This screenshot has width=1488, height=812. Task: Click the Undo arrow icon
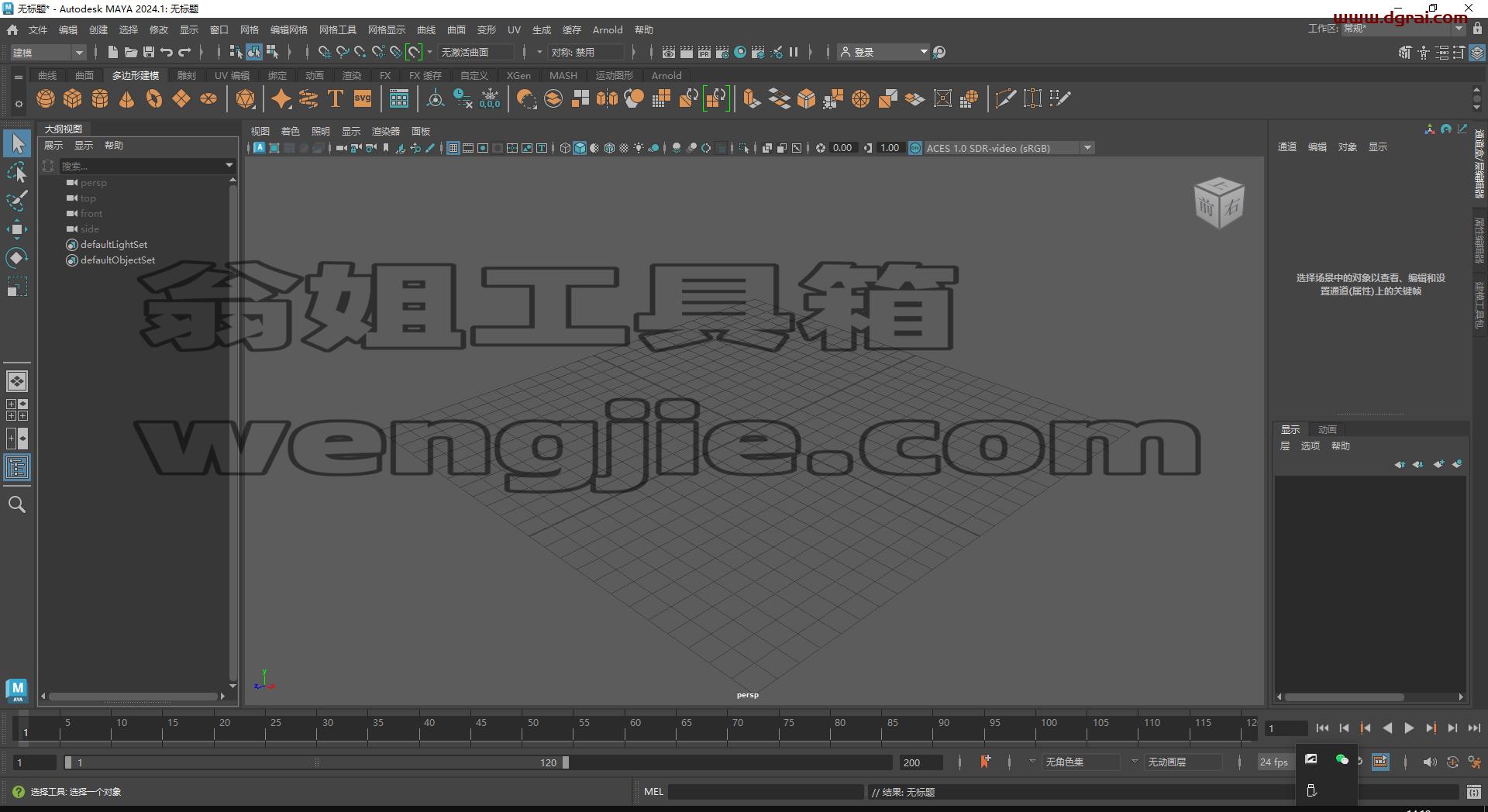167,52
